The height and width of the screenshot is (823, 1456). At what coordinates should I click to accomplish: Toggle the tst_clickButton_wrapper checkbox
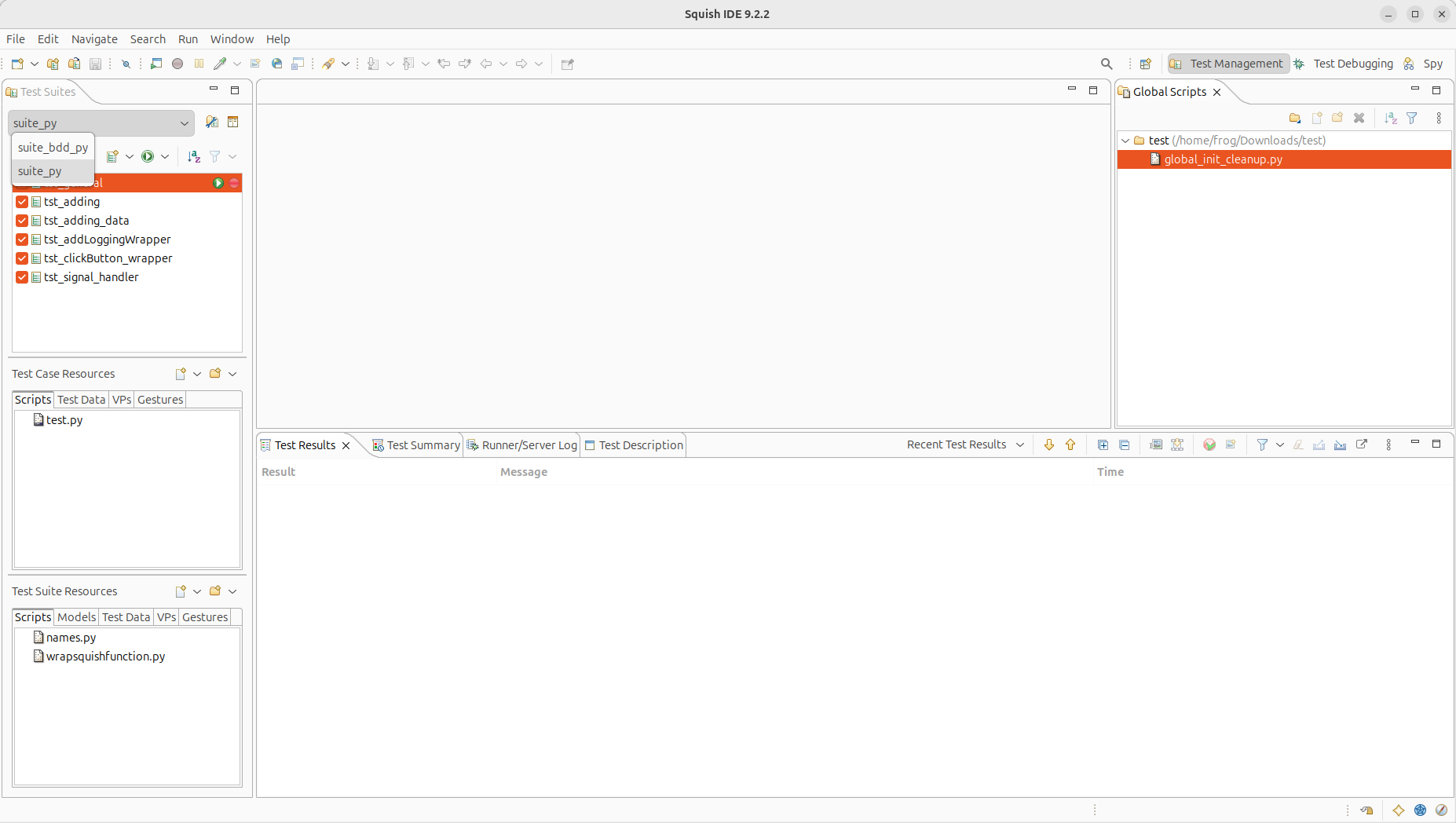22,258
